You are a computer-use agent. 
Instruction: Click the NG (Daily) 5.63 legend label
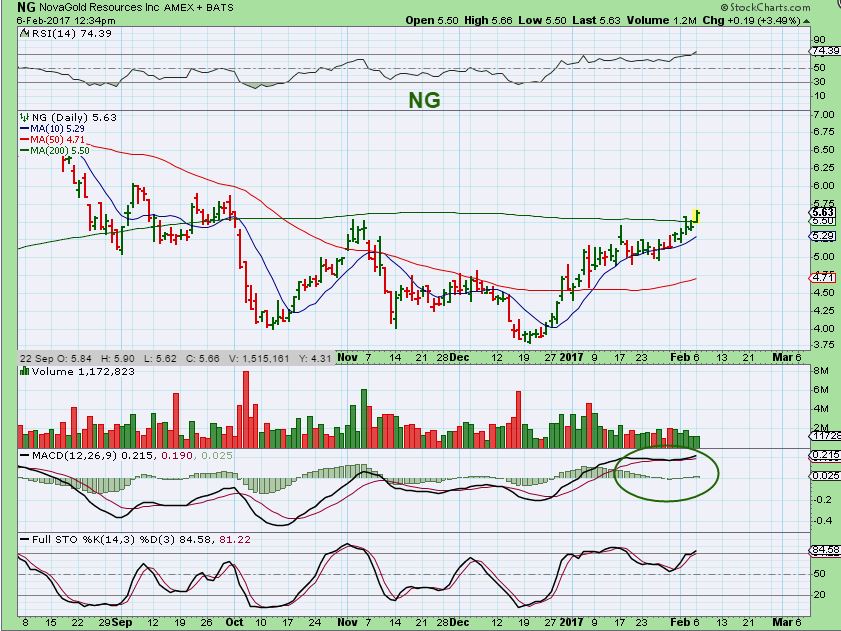[74, 118]
